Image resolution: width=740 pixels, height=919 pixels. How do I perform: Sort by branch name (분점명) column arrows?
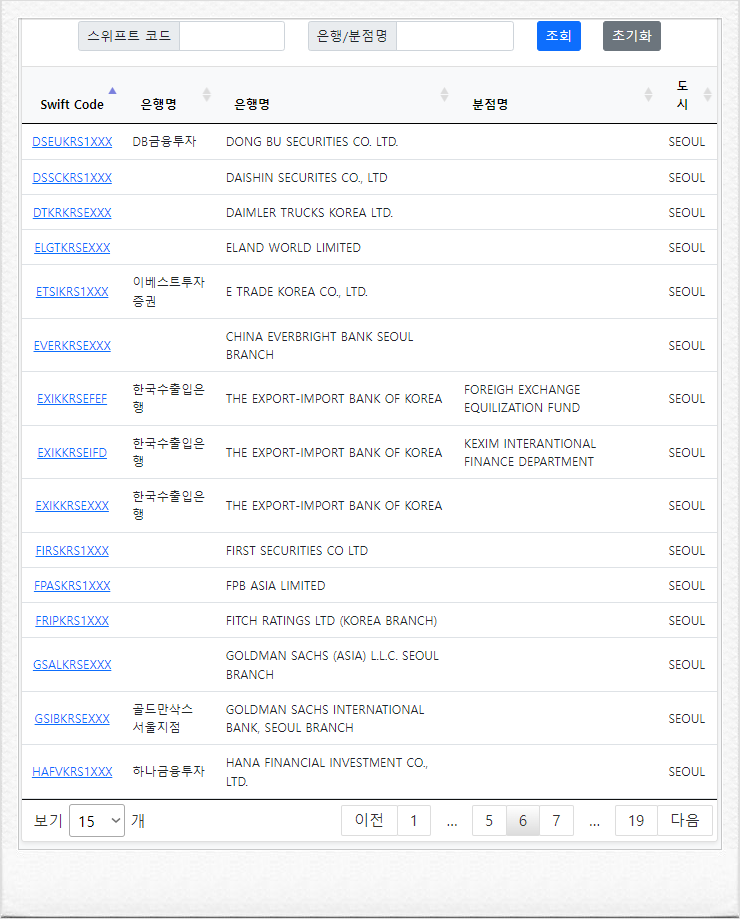pyautogui.click(x=648, y=94)
